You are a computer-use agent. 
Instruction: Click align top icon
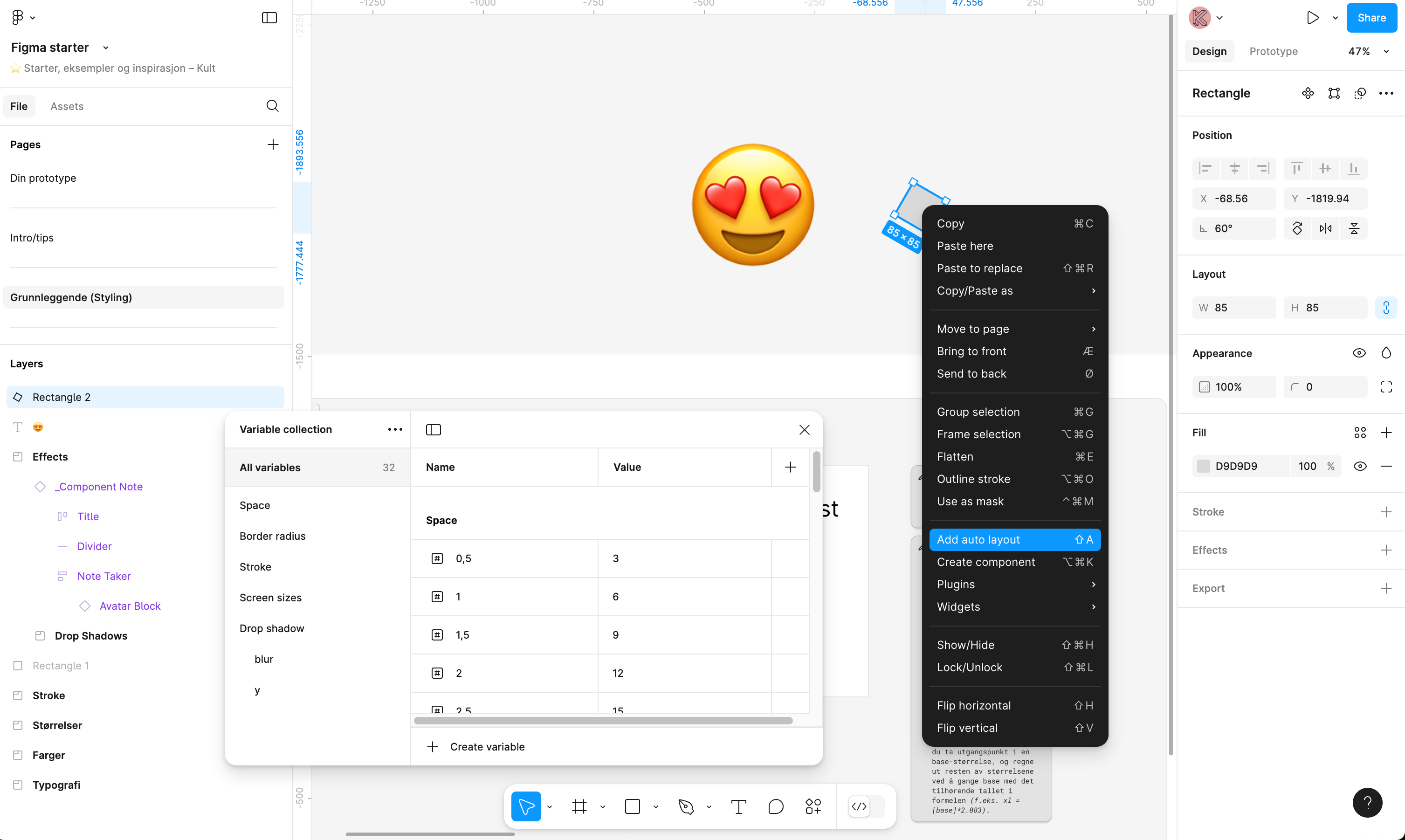1297,168
